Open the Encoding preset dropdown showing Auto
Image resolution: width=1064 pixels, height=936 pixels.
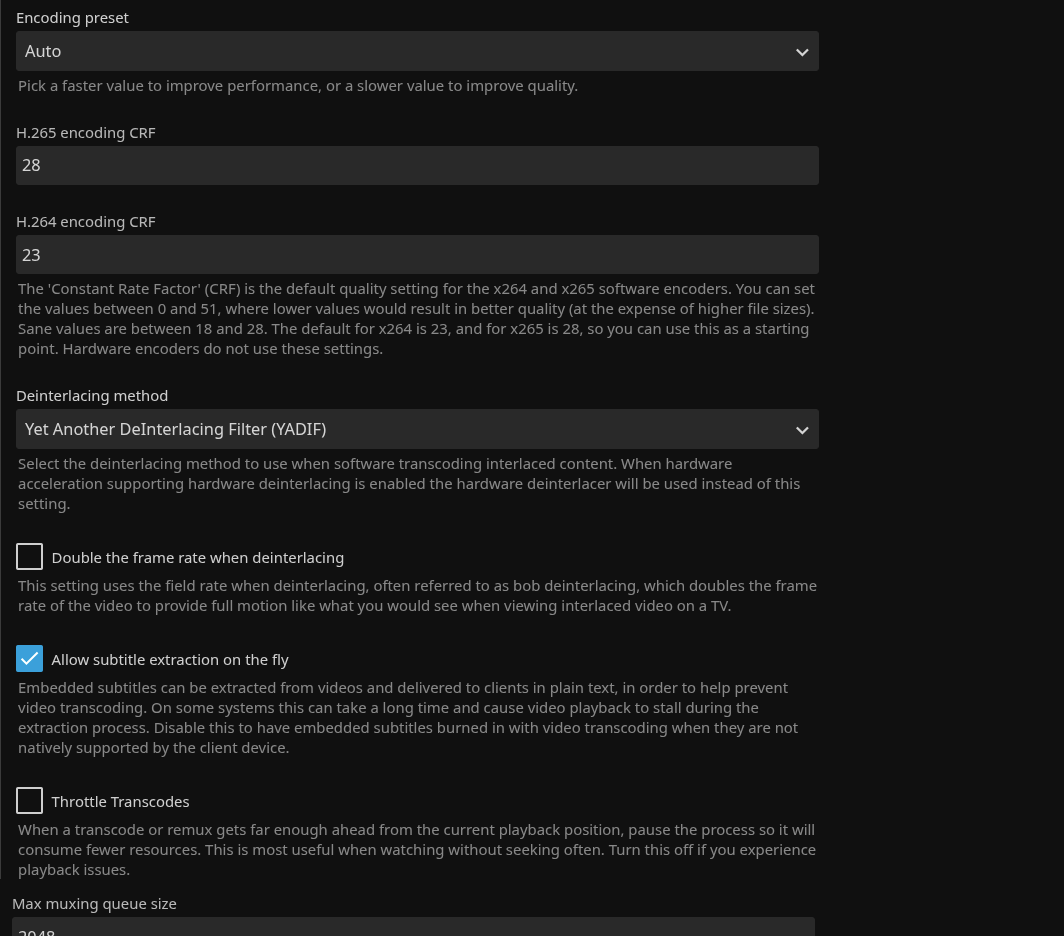[x=400, y=51]
